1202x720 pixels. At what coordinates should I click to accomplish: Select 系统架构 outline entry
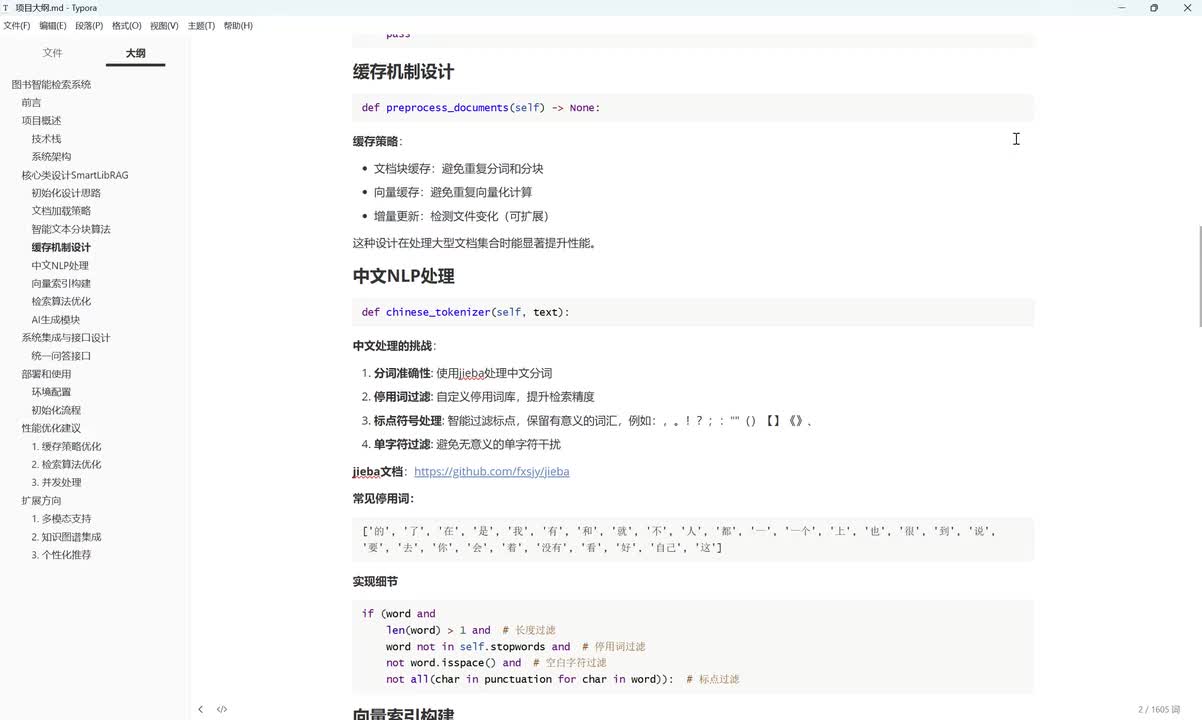(51, 156)
